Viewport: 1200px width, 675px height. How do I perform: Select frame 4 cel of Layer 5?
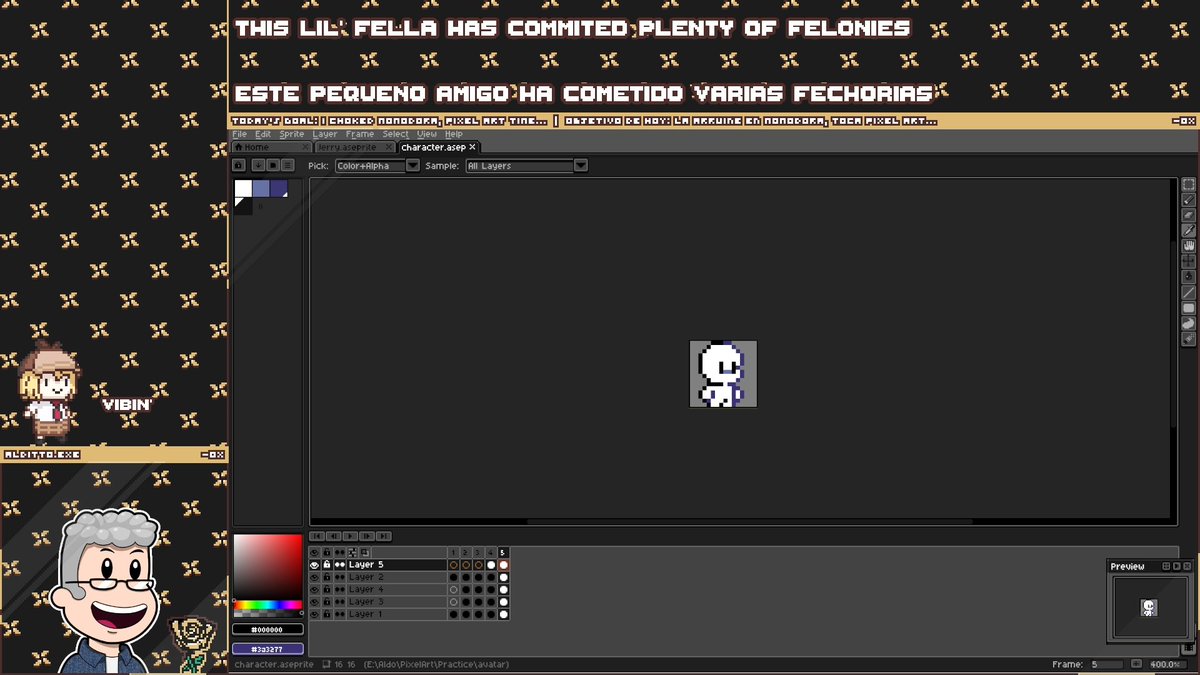491,565
